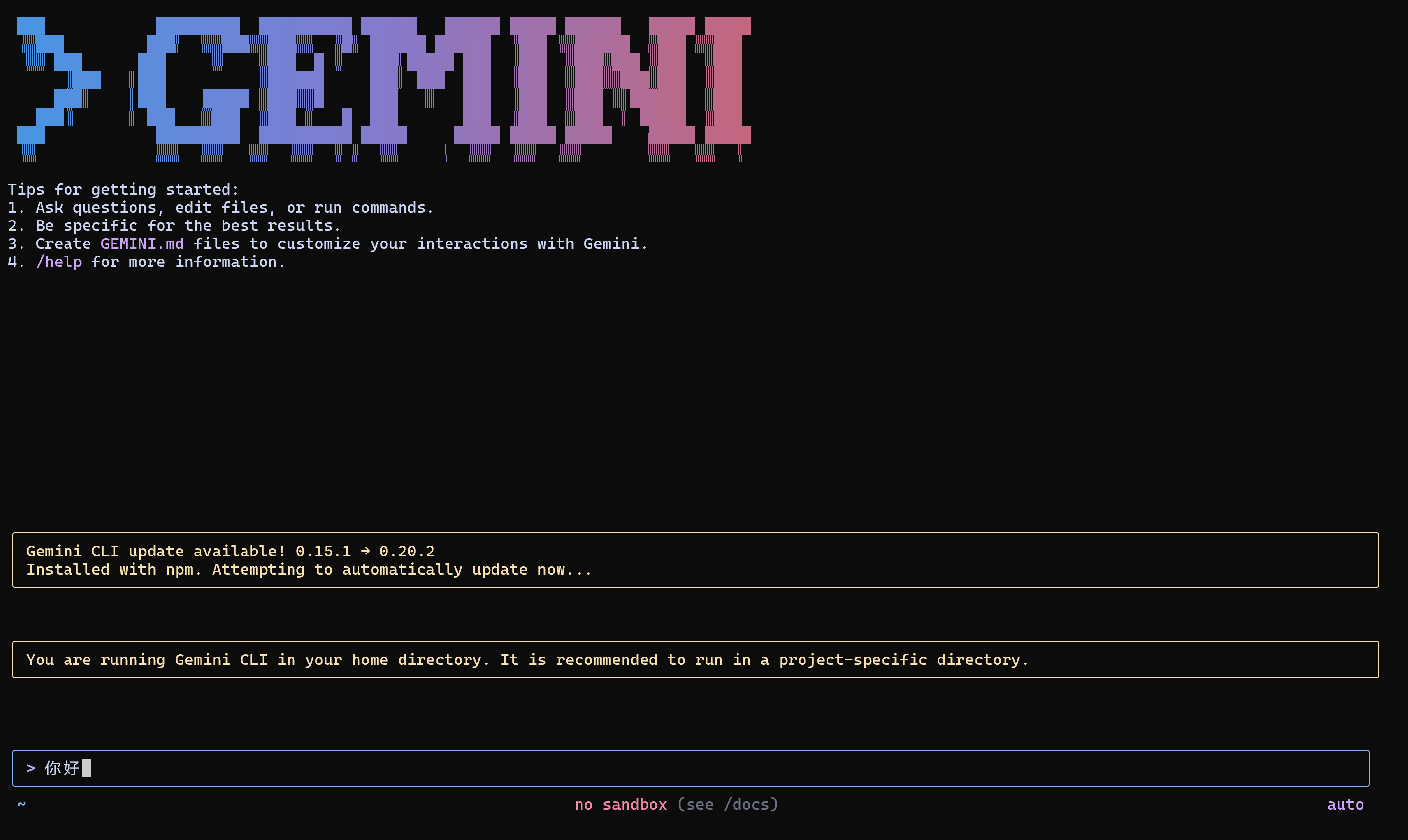Click the text cursor block after 你好

tap(87, 768)
